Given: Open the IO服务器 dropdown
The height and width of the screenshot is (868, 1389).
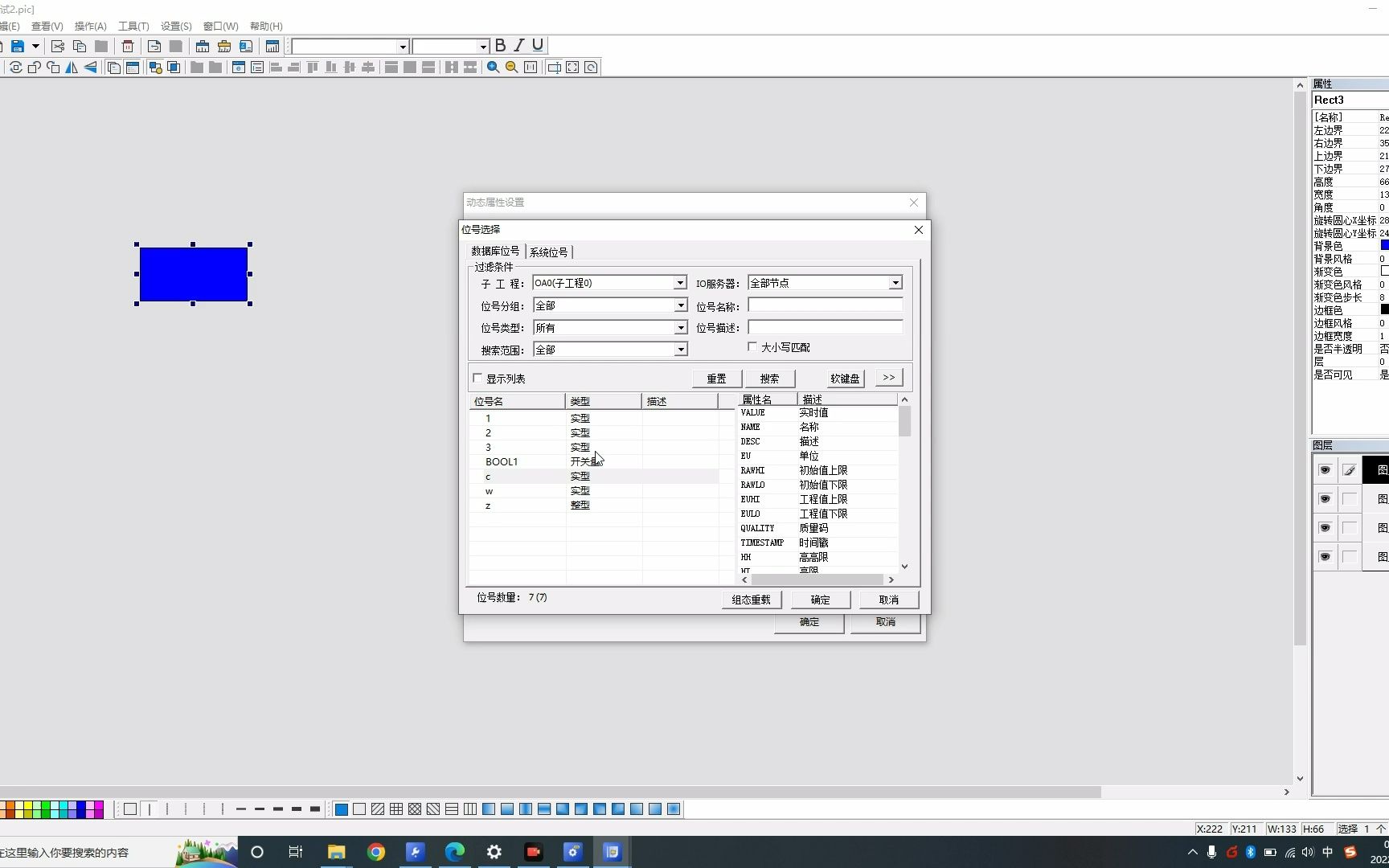Looking at the screenshot, I should [x=895, y=283].
